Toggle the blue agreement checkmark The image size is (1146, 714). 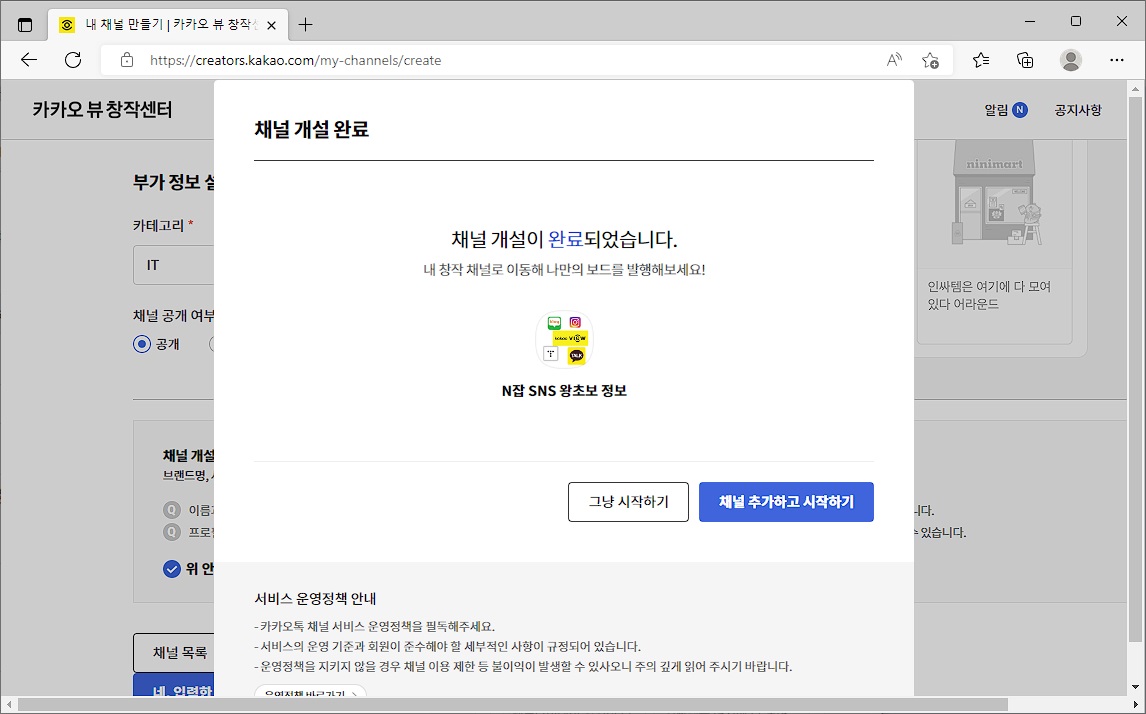(172, 569)
